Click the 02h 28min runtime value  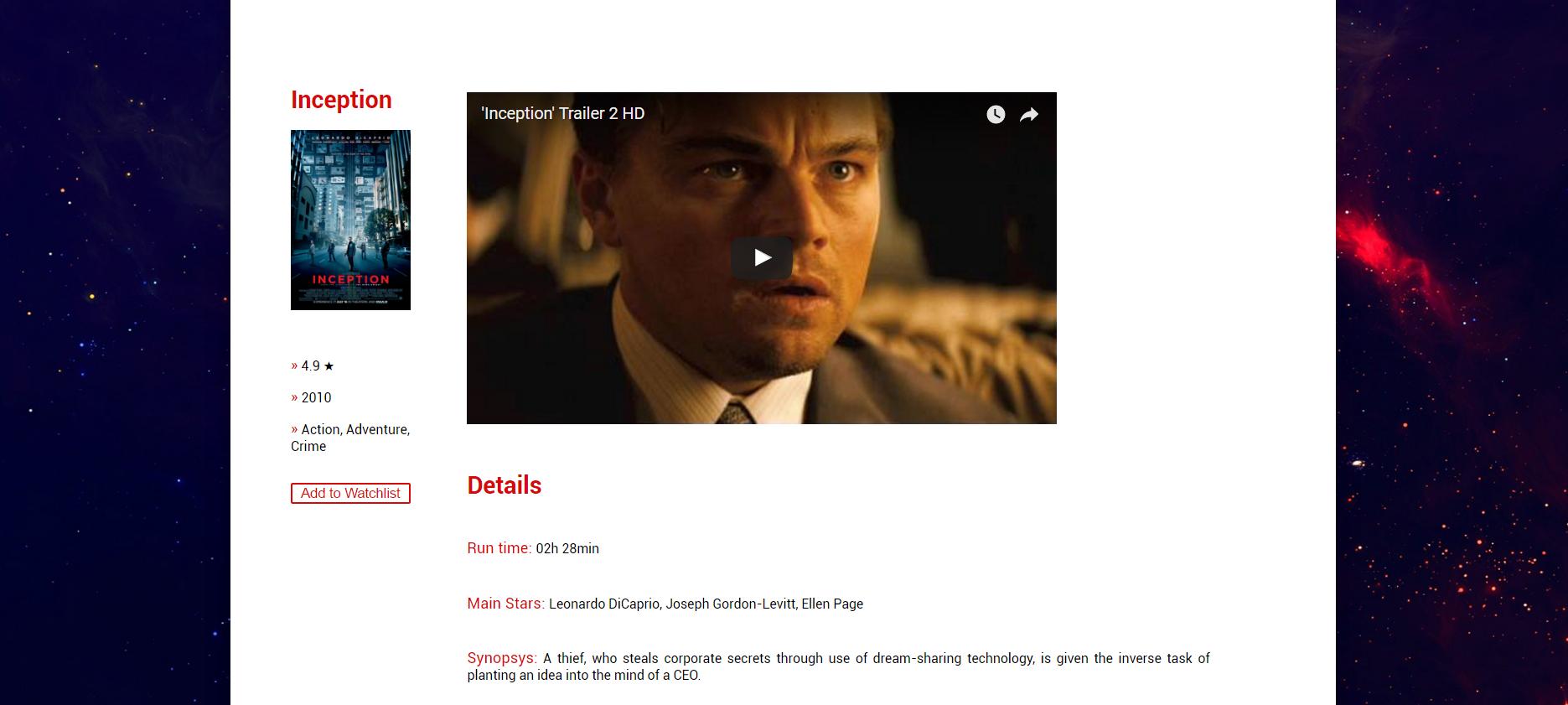click(567, 548)
